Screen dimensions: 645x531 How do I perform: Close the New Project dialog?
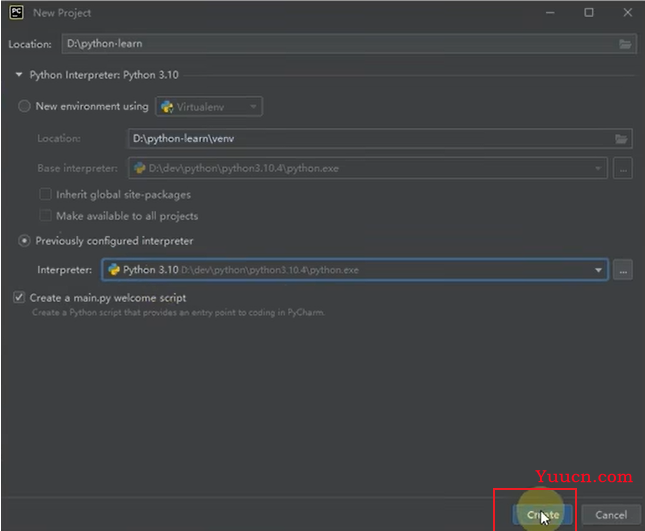(x=627, y=13)
